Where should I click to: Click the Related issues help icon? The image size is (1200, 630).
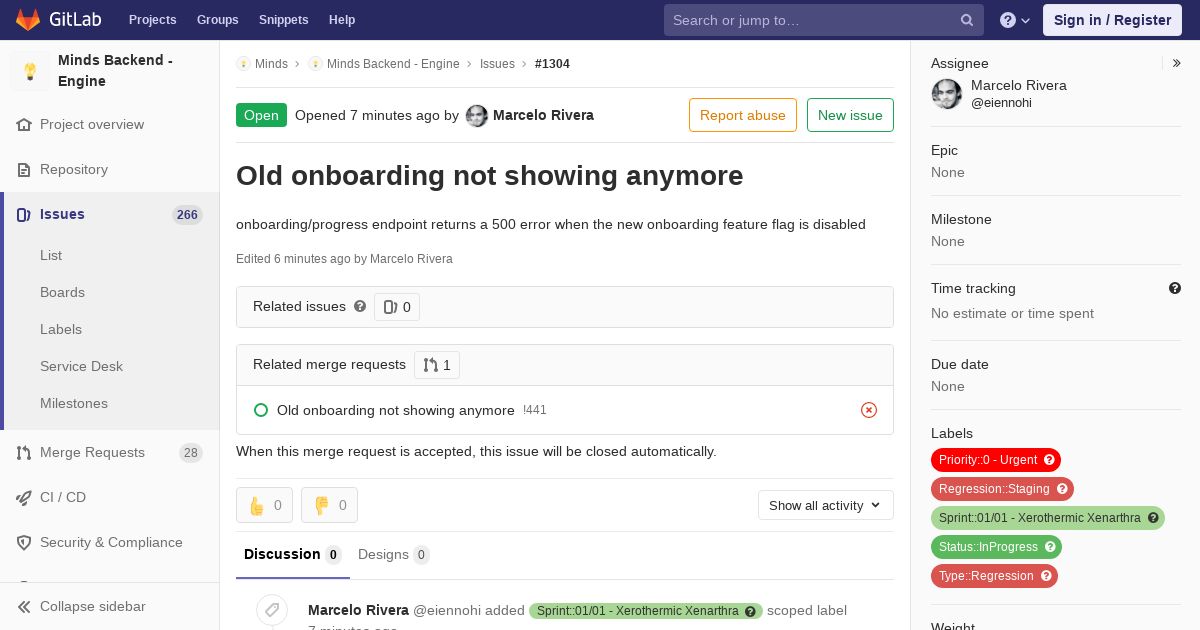[360, 306]
